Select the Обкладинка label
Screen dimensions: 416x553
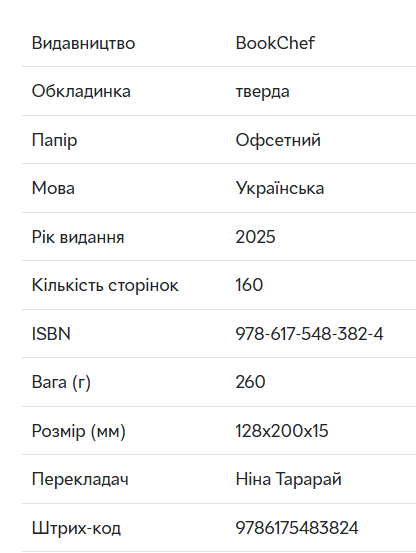click(81, 91)
